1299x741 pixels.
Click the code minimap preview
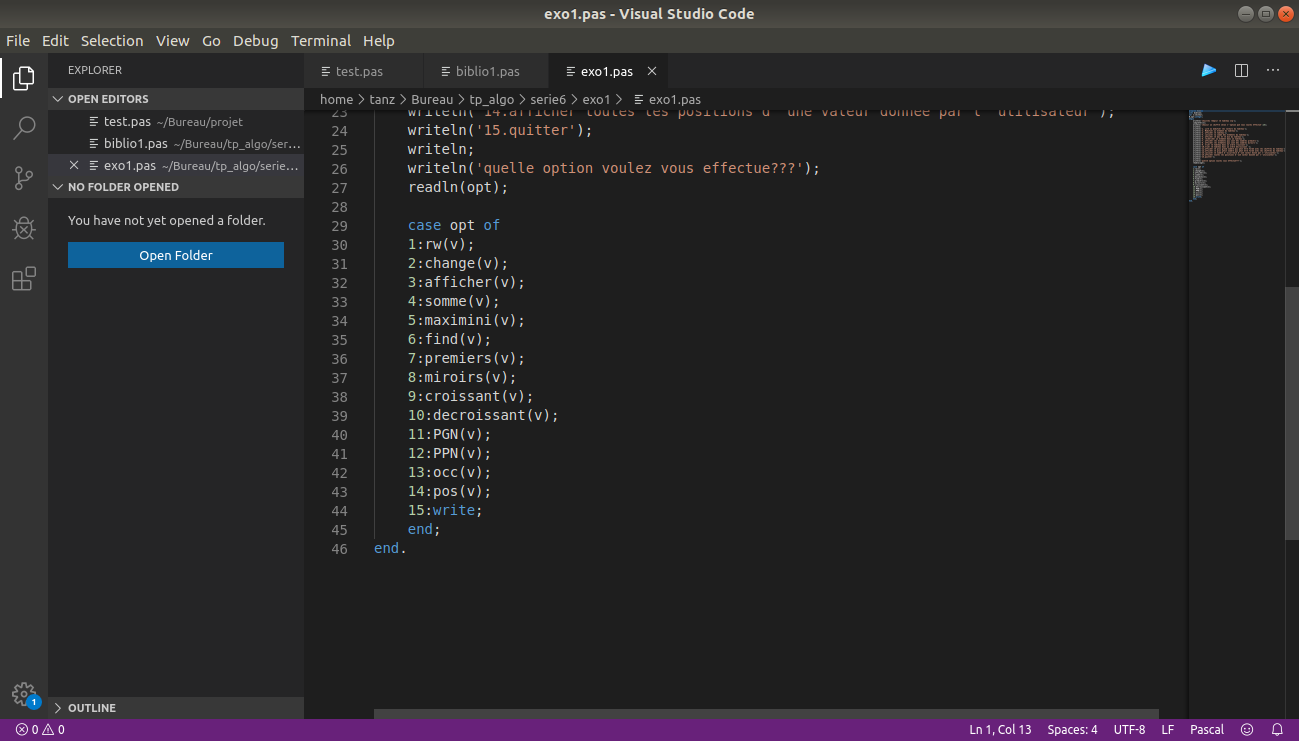[x=1236, y=155]
